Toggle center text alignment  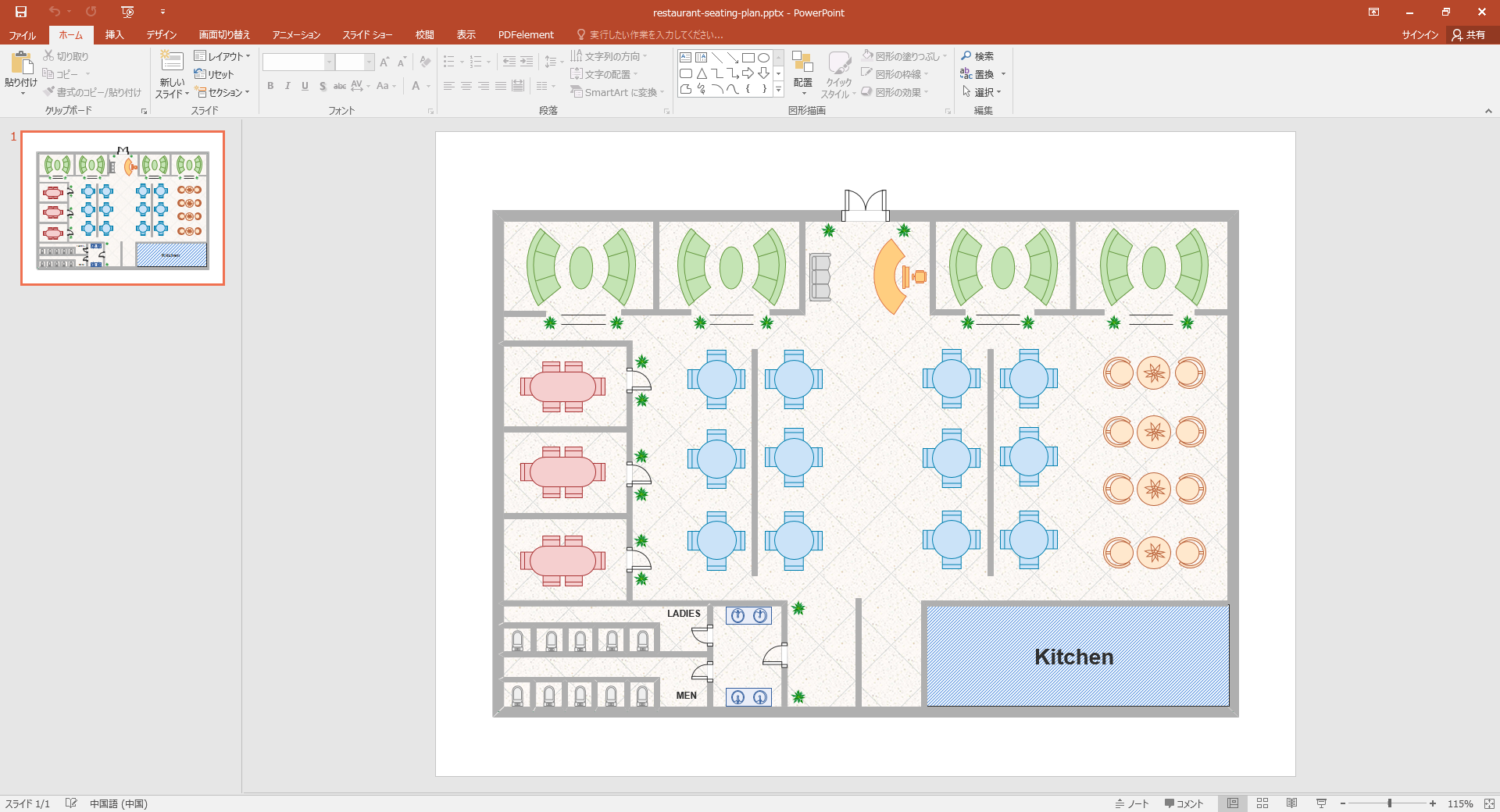click(x=466, y=86)
